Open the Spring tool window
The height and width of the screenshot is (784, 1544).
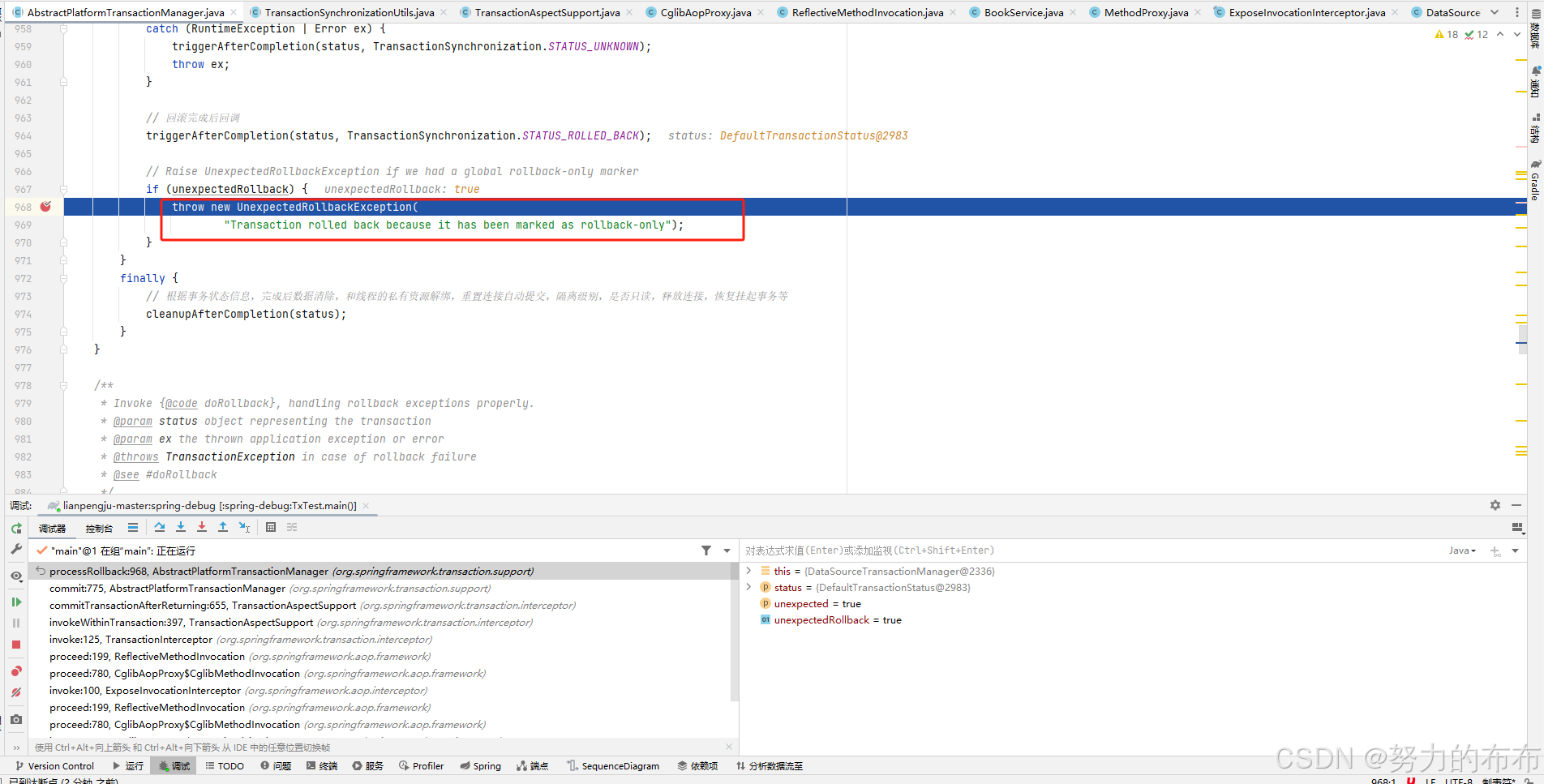[480, 765]
